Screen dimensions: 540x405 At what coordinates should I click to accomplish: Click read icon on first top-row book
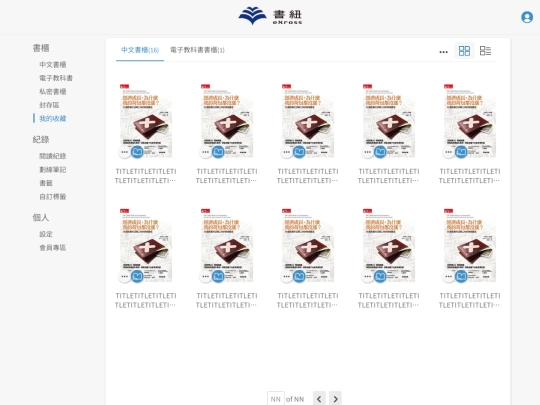[137, 152]
